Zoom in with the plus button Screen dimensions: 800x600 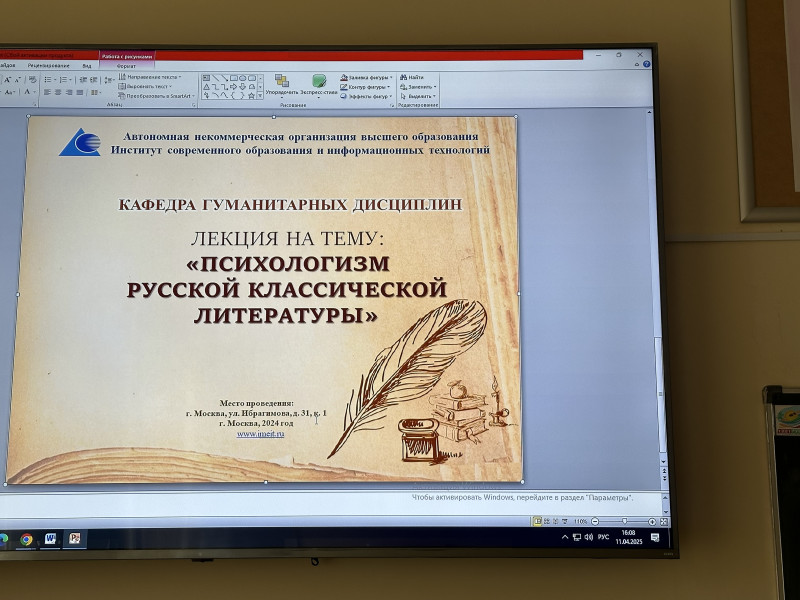click(652, 521)
